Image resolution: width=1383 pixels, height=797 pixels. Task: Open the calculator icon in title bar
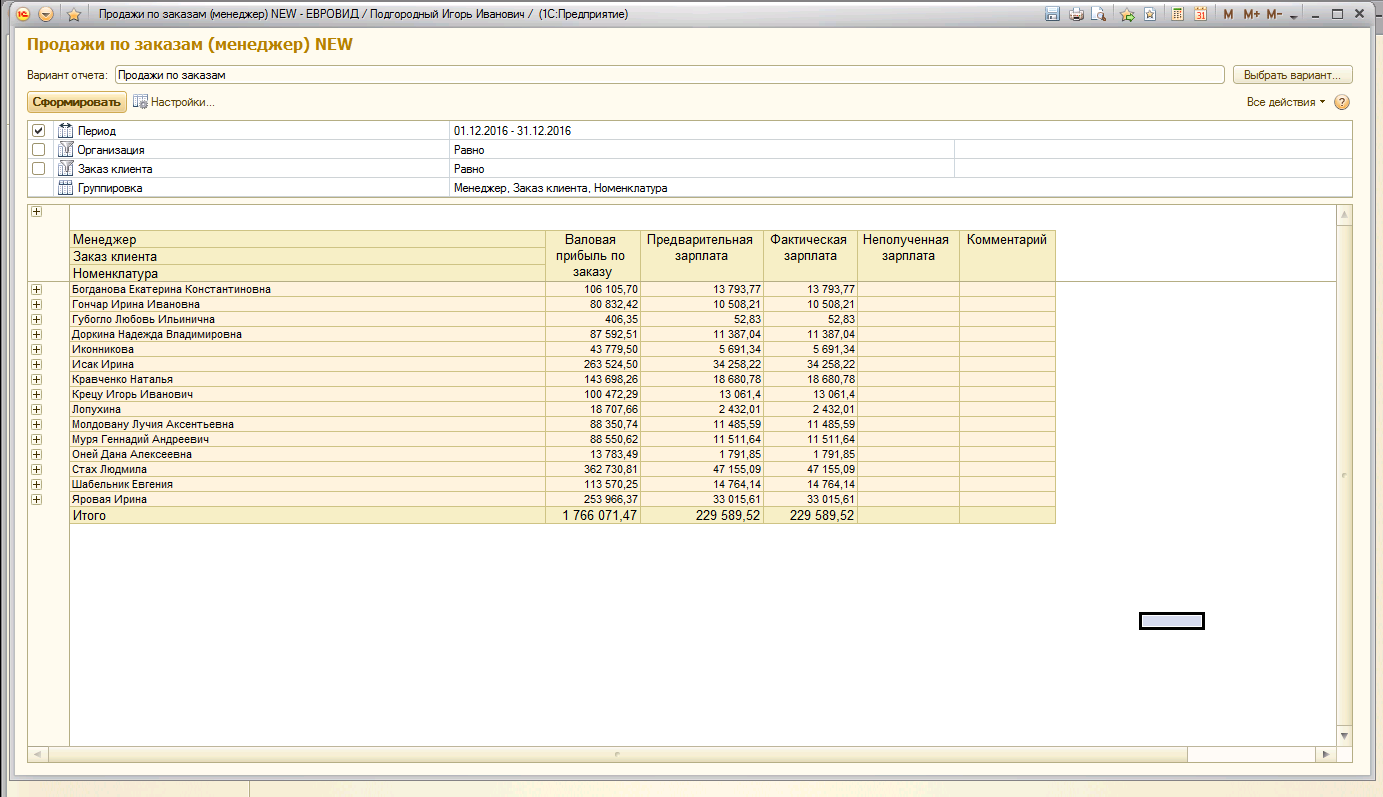(1178, 14)
